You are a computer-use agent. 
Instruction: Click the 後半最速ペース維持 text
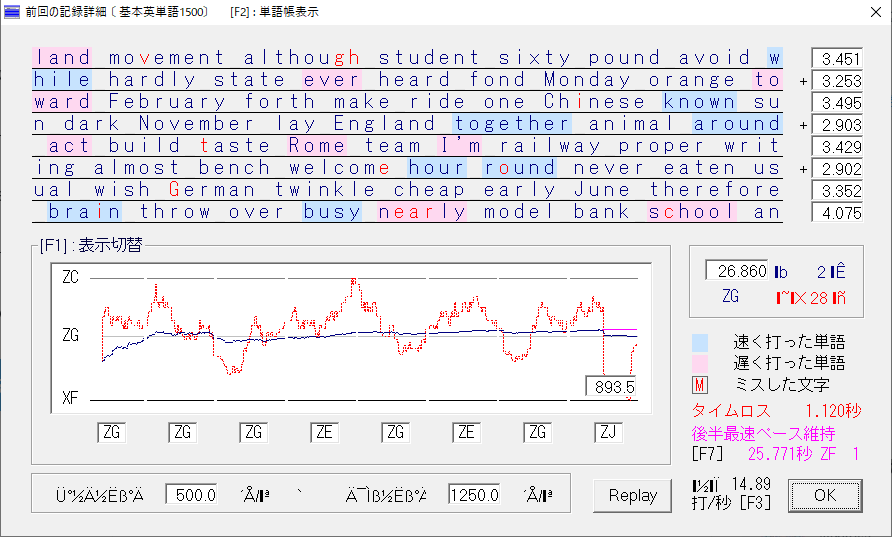[763, 433]
